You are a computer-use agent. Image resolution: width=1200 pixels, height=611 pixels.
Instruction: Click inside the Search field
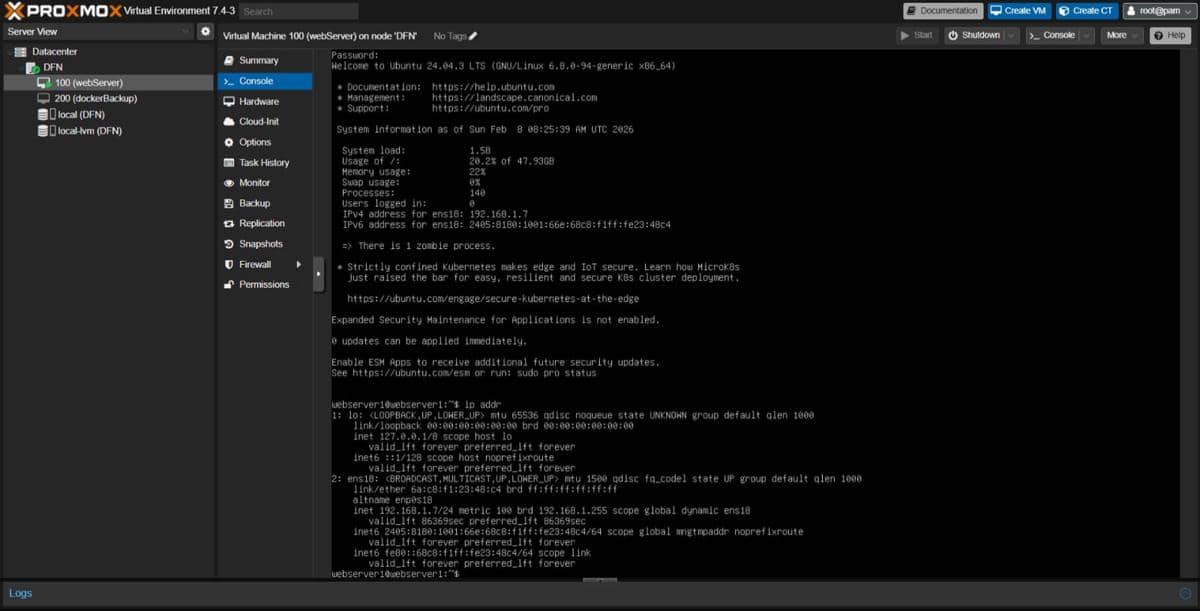coord(298,11)
